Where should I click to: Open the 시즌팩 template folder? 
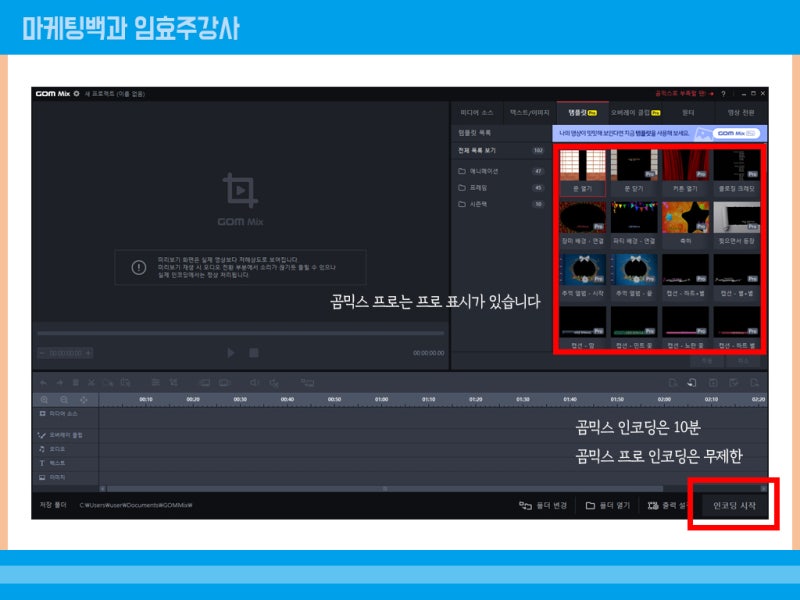tap(501, 204)
